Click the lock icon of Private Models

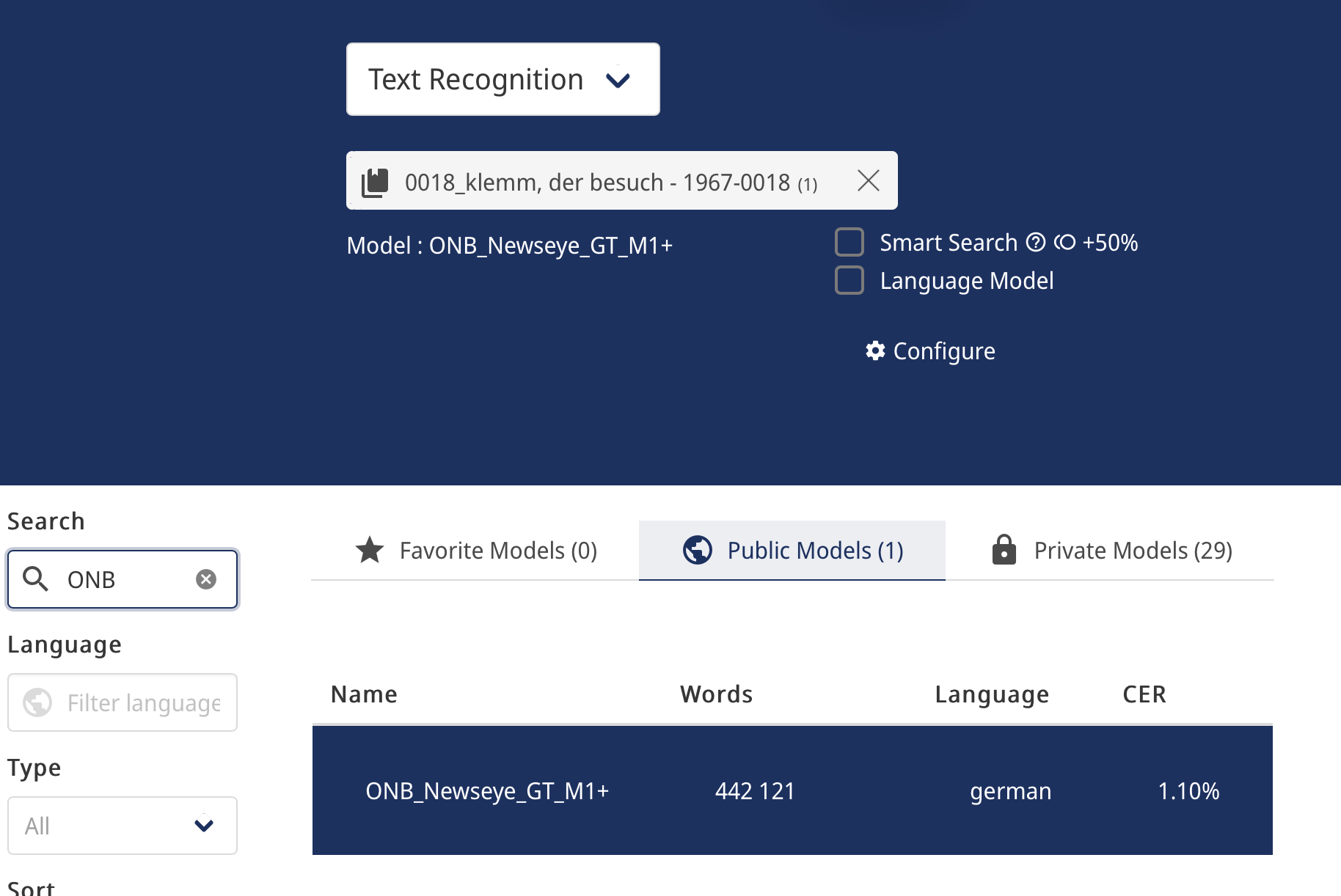(1004, 549)
